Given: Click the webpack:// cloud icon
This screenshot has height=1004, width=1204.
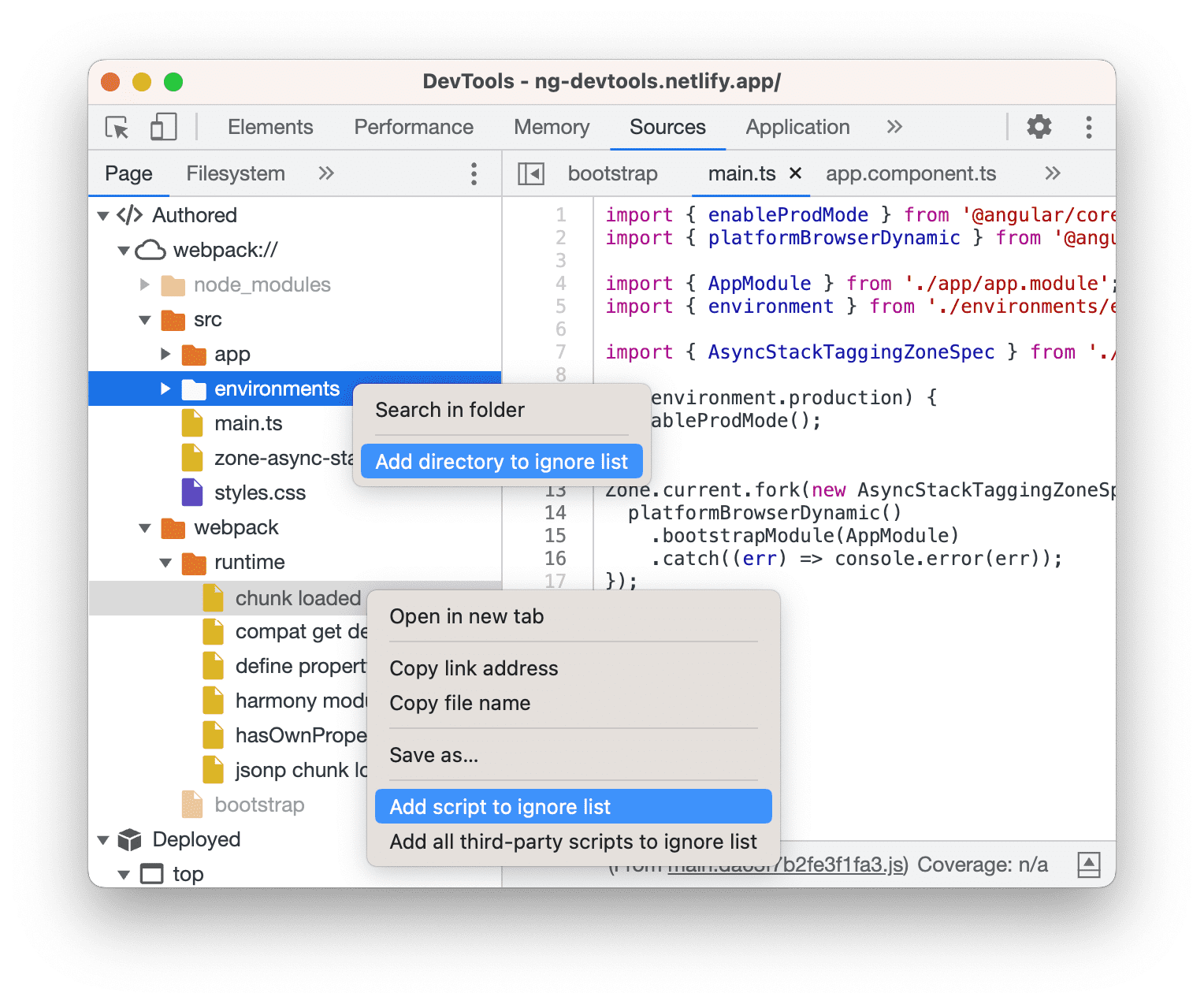Looking at the screenshot, I should (150, 250).
